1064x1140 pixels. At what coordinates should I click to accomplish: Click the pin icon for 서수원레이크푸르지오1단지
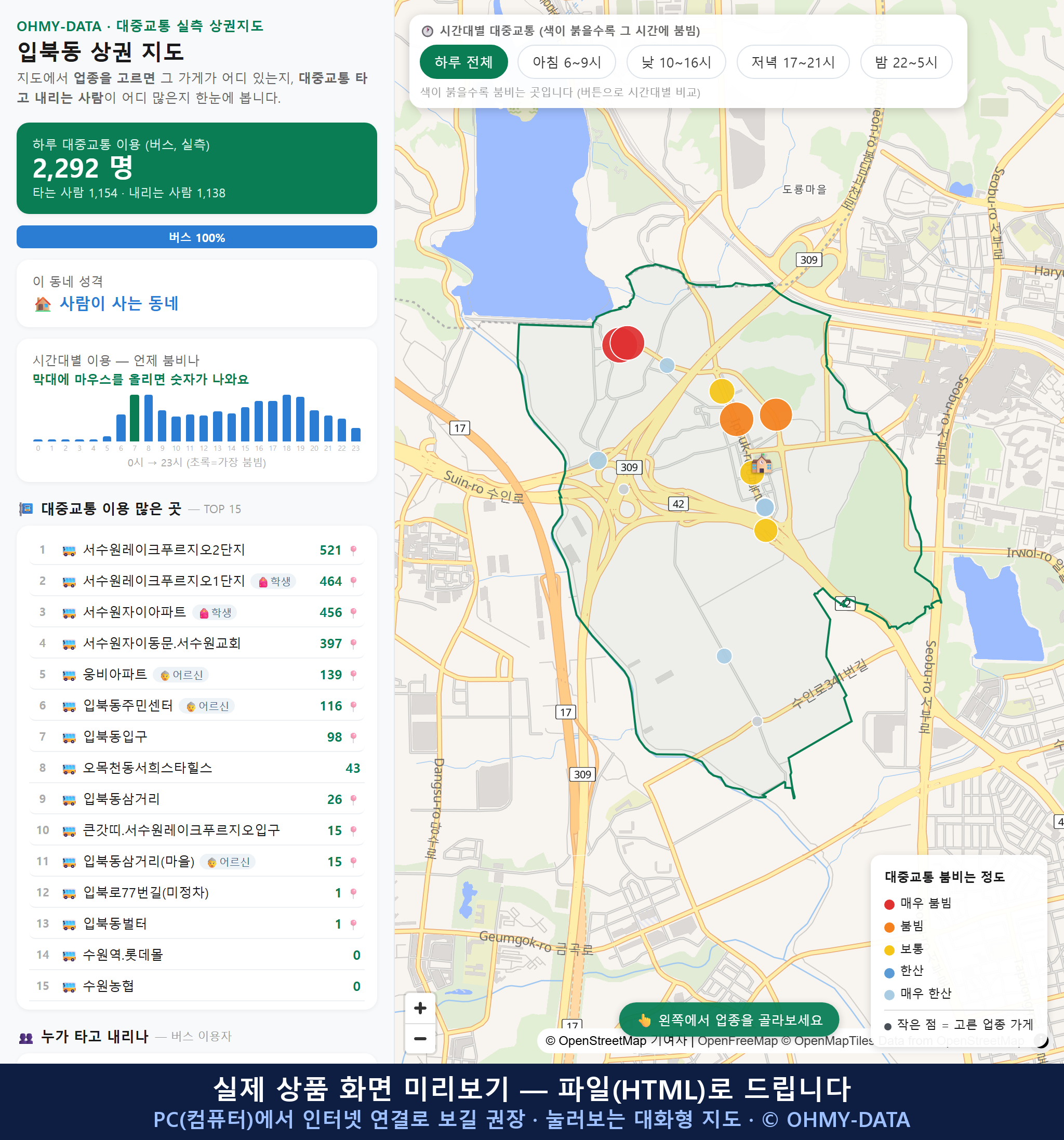(x=353, y=581)
